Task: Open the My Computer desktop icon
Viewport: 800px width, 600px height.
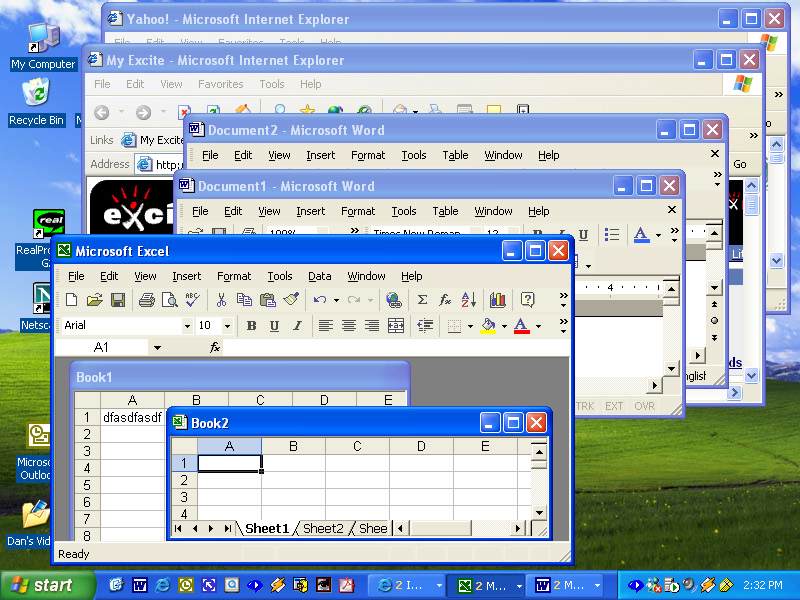Action: tap(43, 46)
